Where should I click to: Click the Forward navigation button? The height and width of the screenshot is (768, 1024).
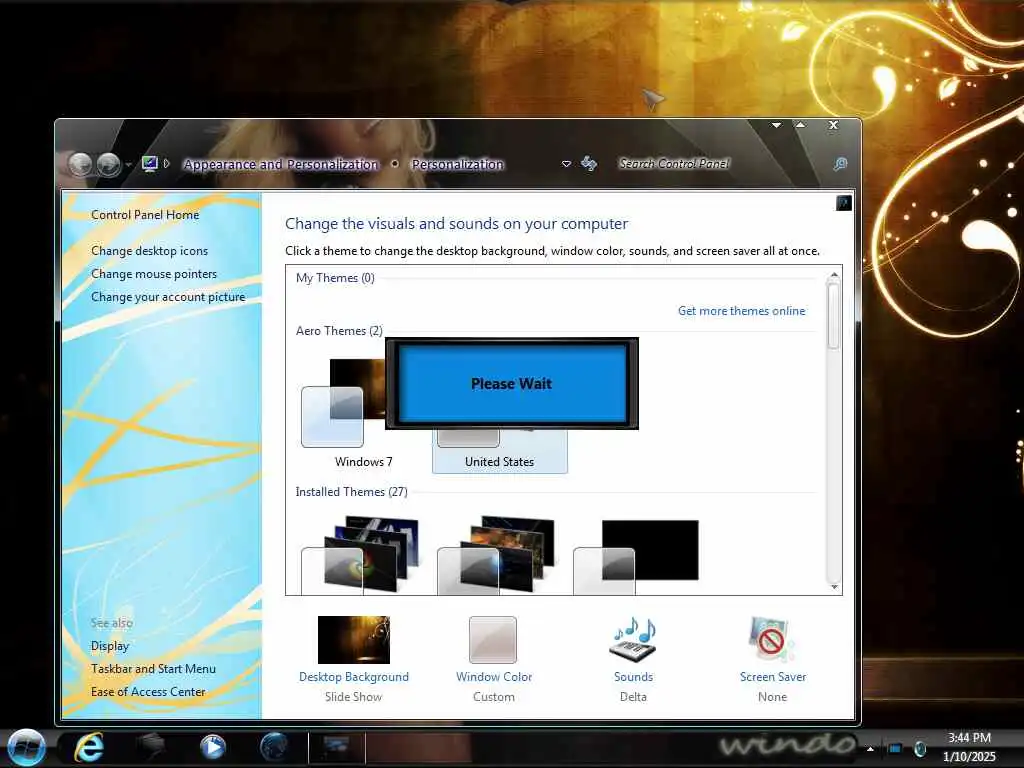(x=108, y=165)
